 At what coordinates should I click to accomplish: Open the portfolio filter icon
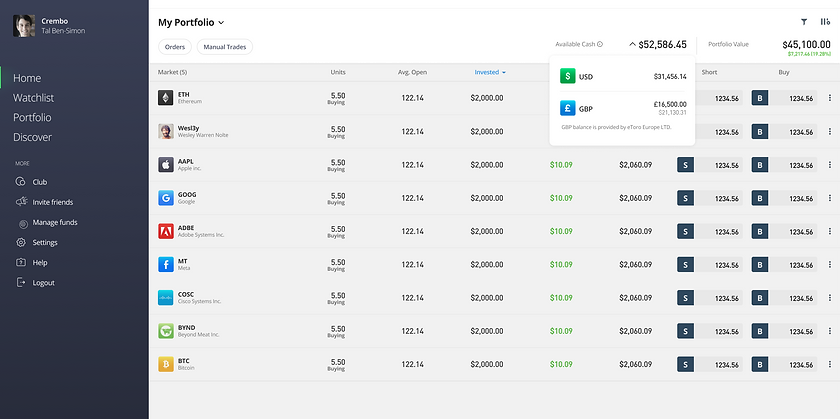click(x=804, y=21)
